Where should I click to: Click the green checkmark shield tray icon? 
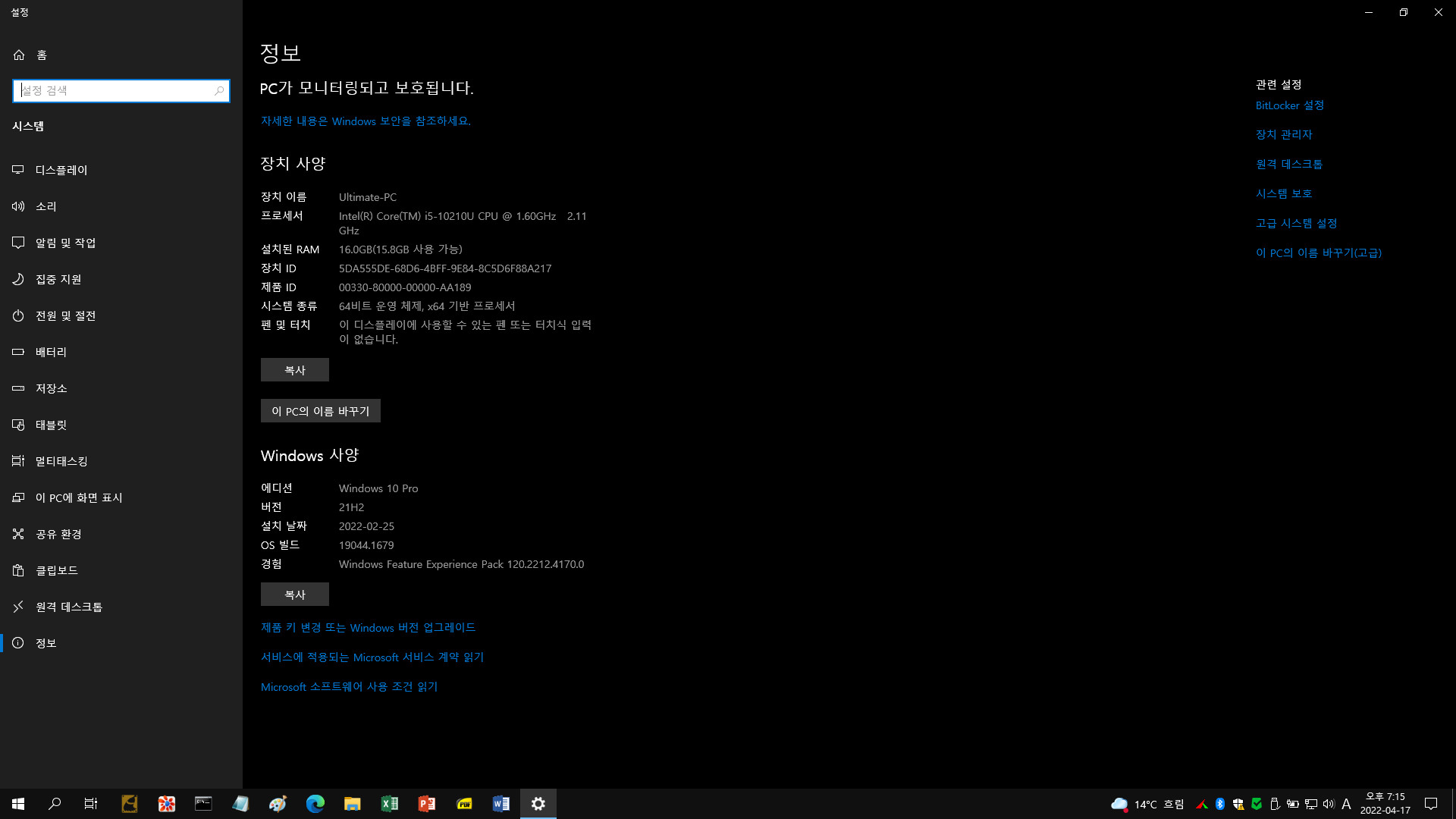point(1257,804)
